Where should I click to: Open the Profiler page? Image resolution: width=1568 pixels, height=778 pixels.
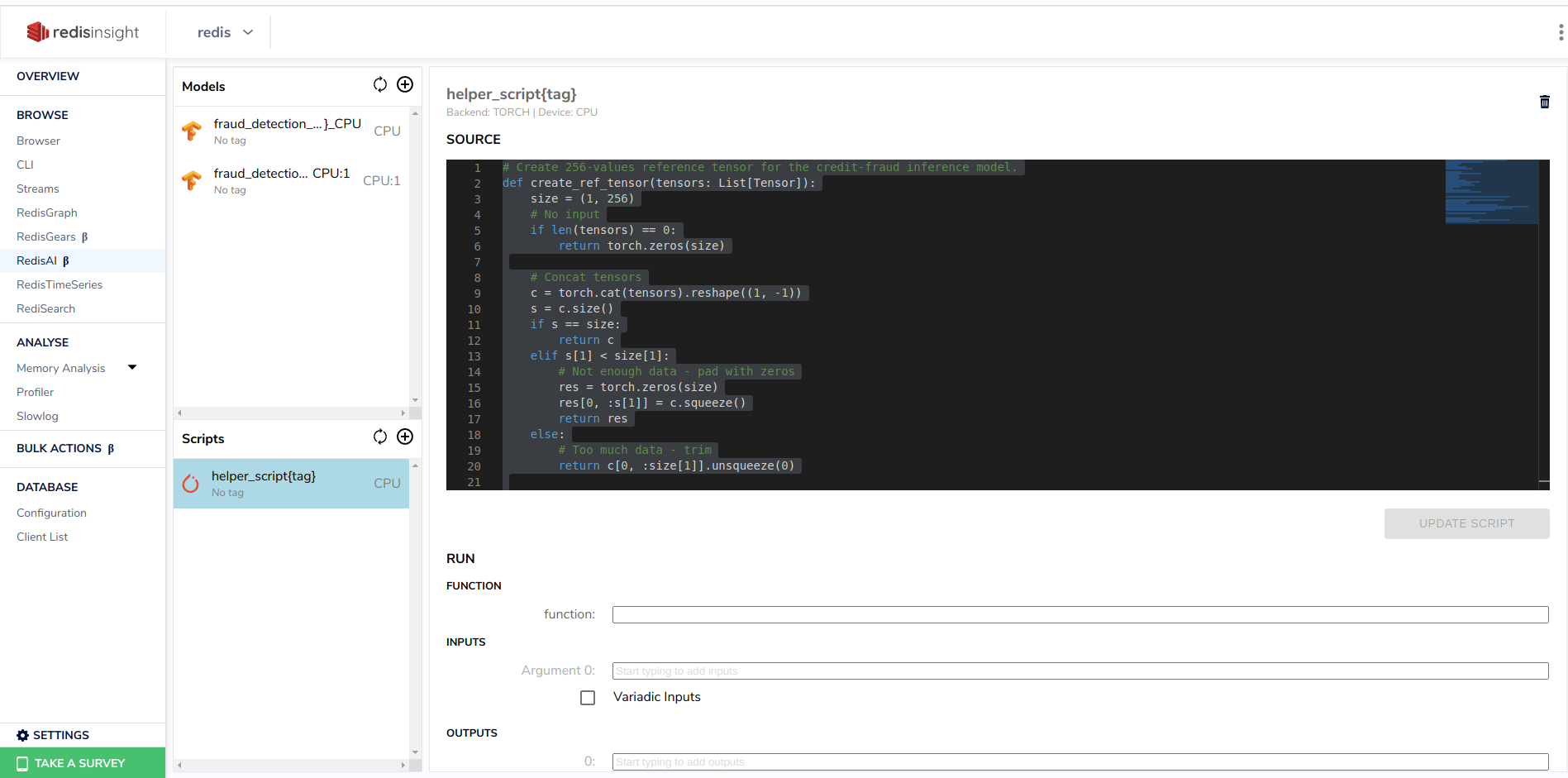point(36,392)
